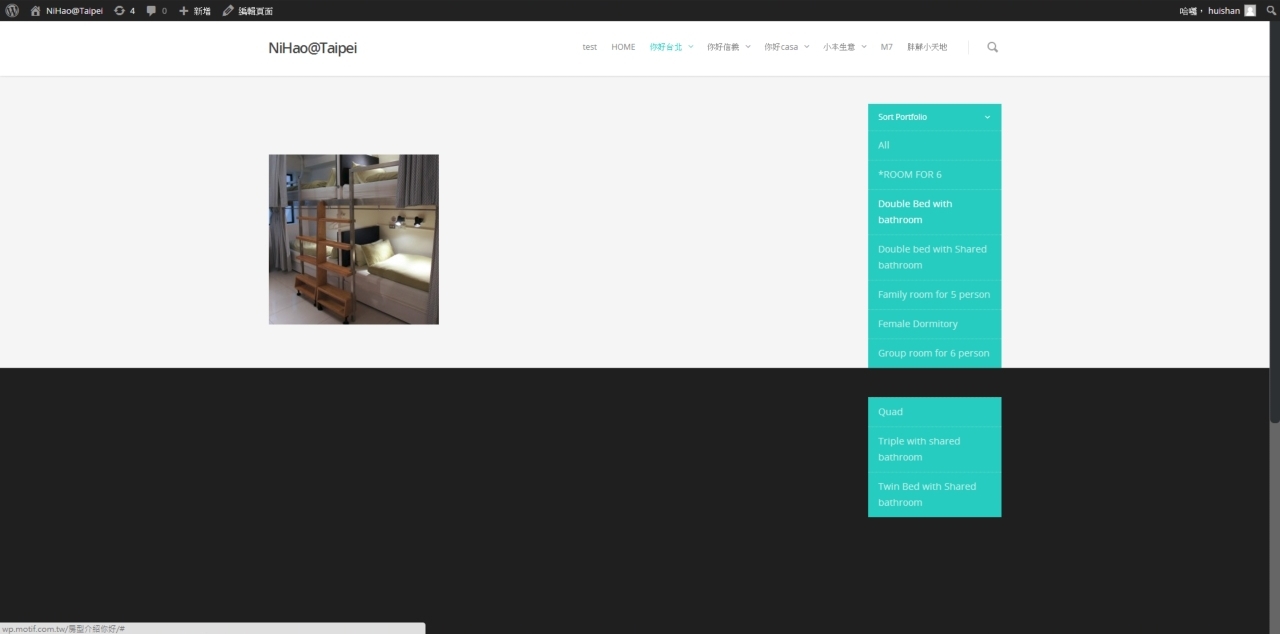This screenshot has height=634, width=1280.
Task: Expand the 你好信義 dropdown chevron
Action: (x=747, y=47)
